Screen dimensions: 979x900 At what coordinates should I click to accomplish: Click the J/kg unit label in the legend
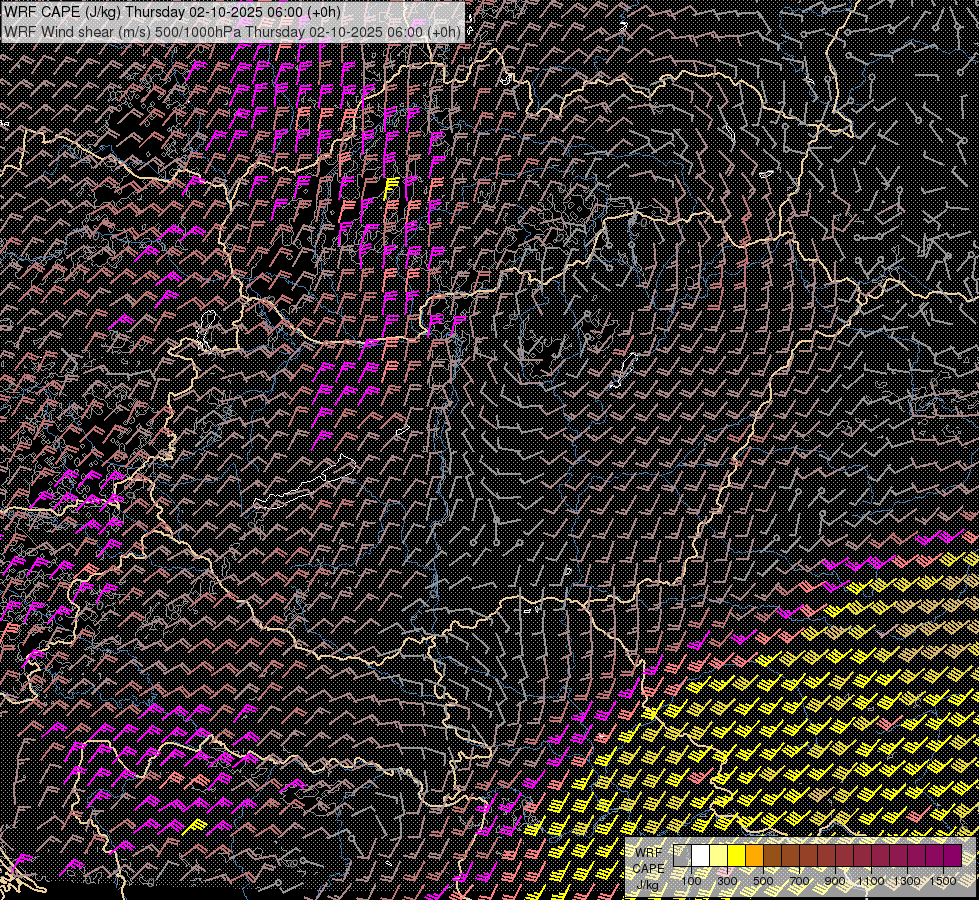coord(647,884)
